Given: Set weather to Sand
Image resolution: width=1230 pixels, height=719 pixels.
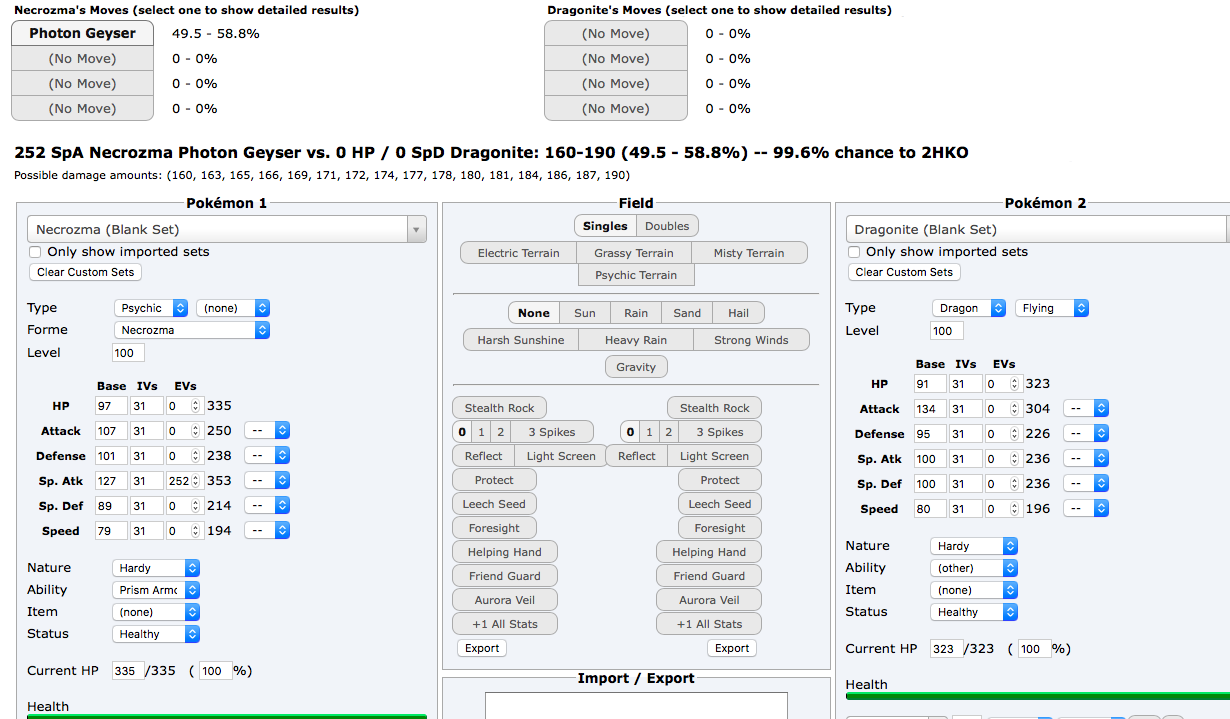Looking at the screenshot, I should tap(687, 313).
